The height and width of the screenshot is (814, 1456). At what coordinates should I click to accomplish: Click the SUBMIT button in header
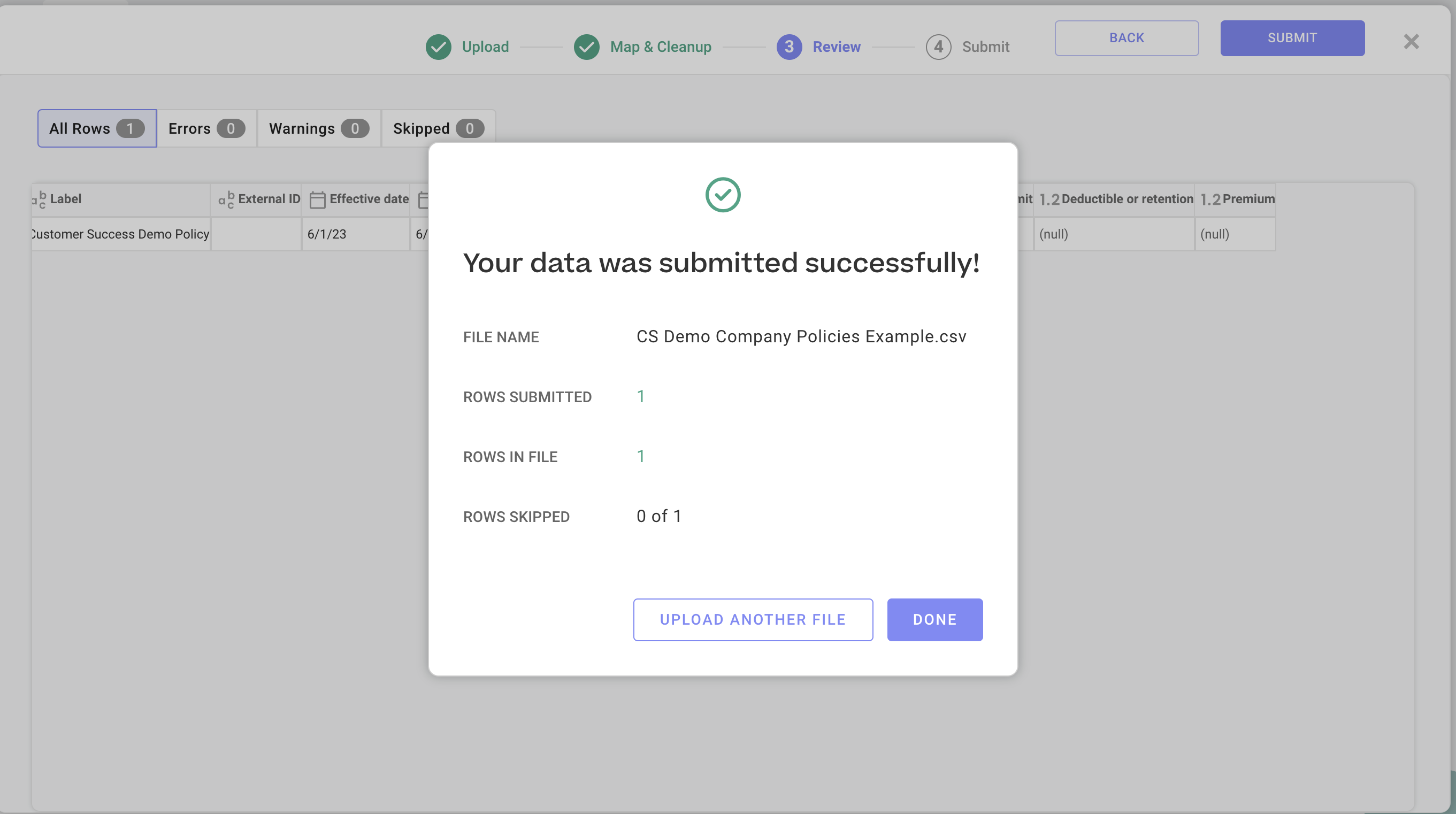point(1292,38)
